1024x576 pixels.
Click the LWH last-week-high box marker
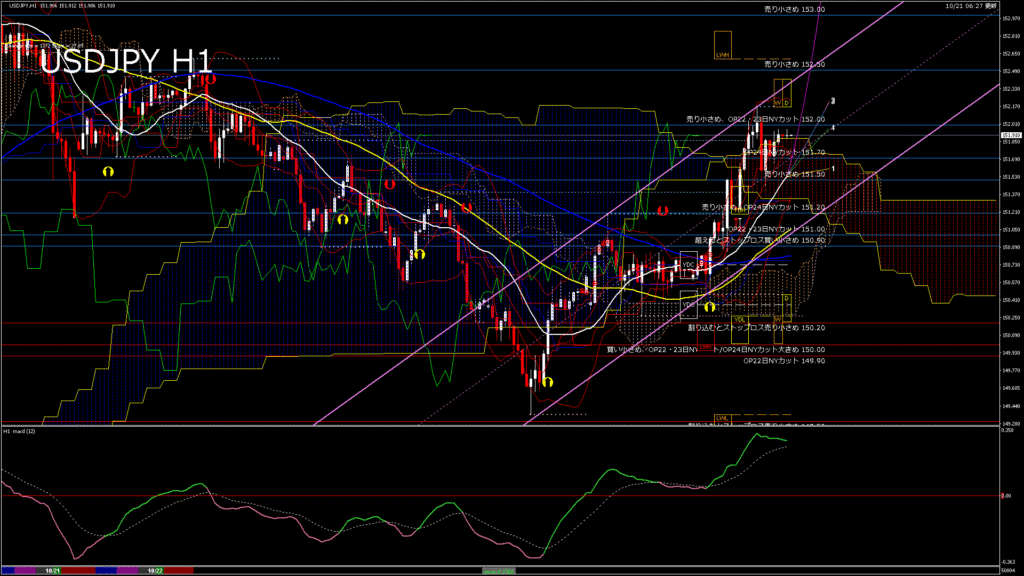pyautogui.click(x=722, y=44)
